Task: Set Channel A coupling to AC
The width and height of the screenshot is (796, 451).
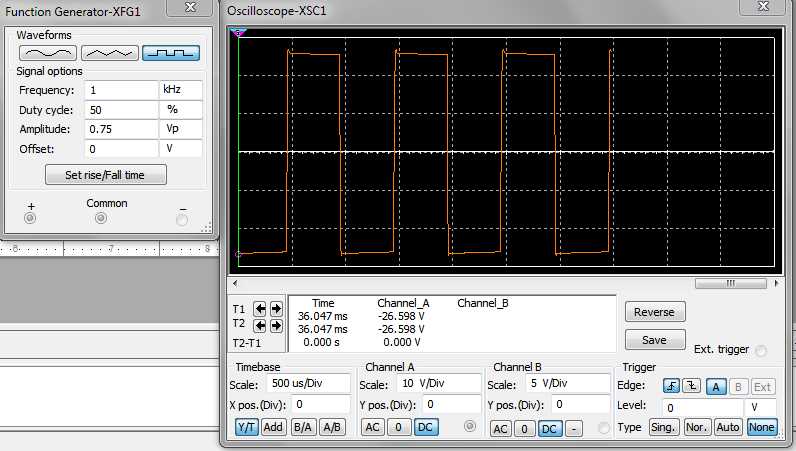Action: coord(373,427)
